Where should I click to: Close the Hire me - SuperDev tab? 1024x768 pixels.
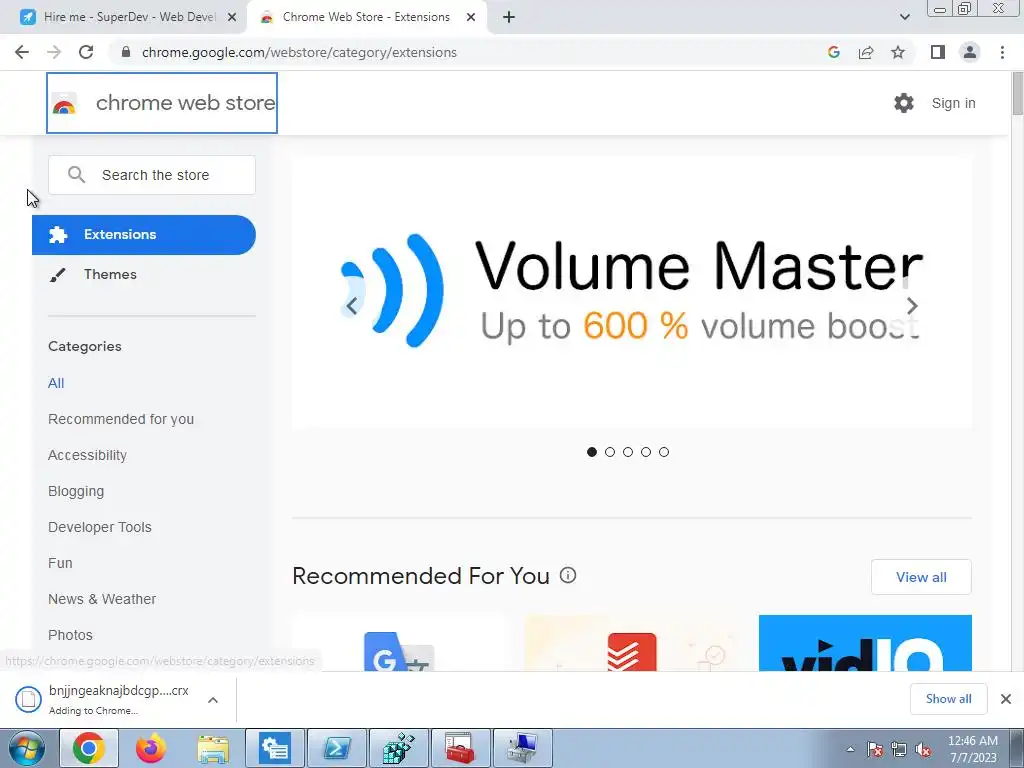click(232, 18)
